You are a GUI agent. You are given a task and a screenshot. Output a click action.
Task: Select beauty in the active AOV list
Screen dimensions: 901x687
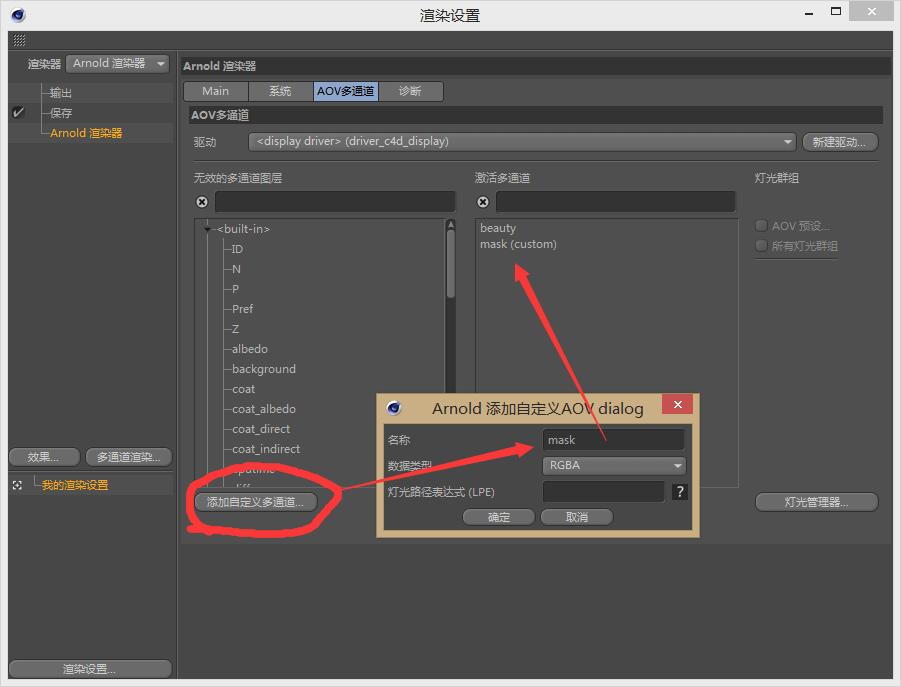[498, 228]
